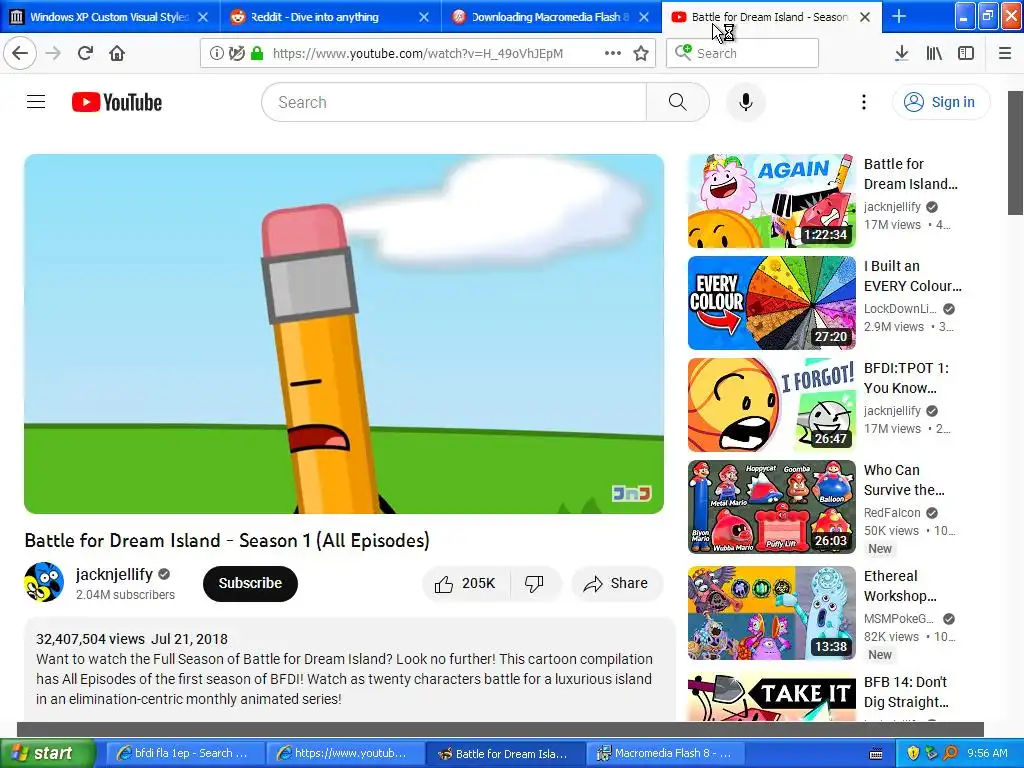Open the Firefox hamburger menu
1024x768 pixels.
click(1005, 53)
